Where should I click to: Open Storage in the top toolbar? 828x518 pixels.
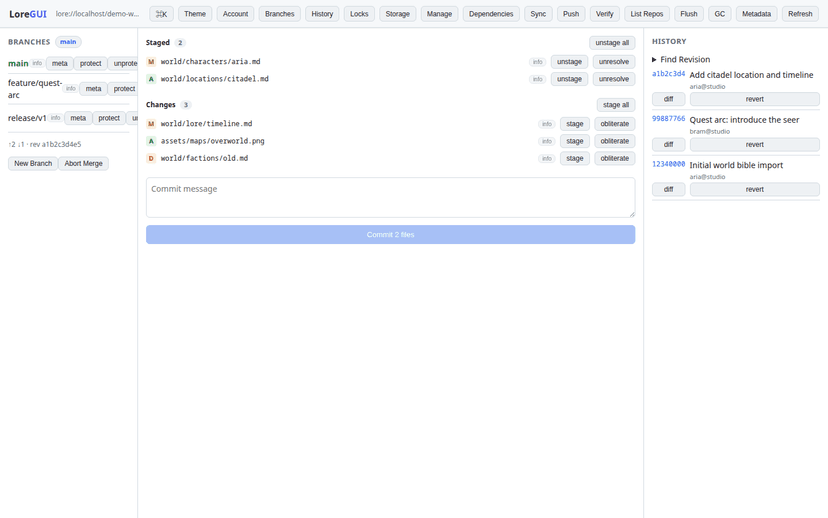click(x=398, y=14)
